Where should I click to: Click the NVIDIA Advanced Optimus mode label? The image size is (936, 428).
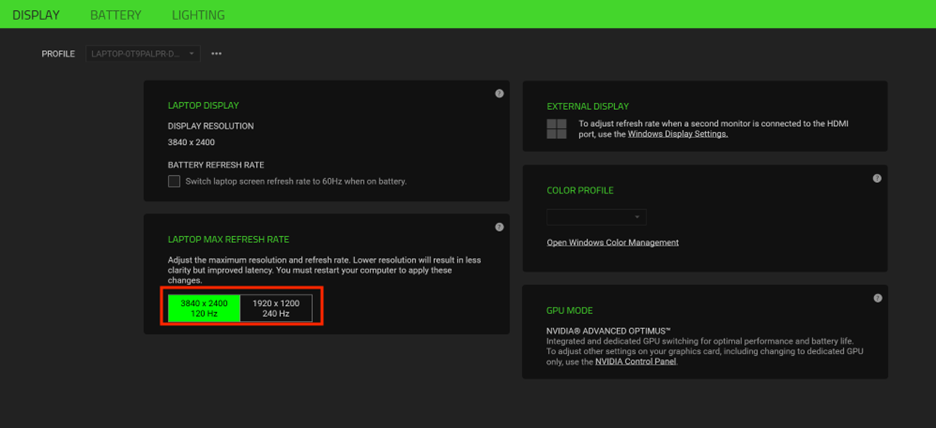tap(608, 330)
